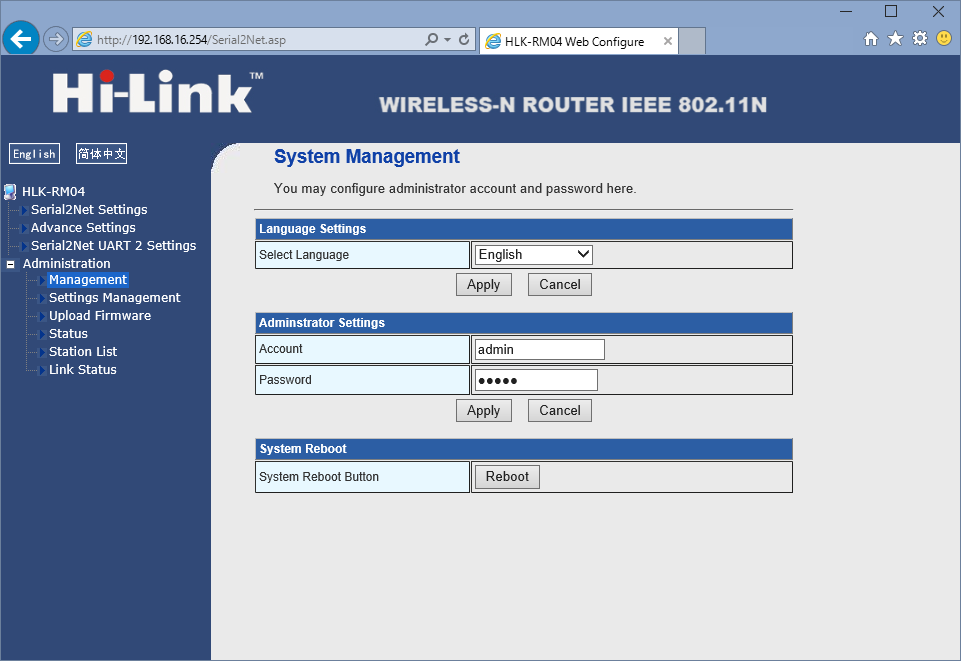Click the blue arrow icon beside Link Status
The image size is (961, 661).
click(x=42, y=370)
